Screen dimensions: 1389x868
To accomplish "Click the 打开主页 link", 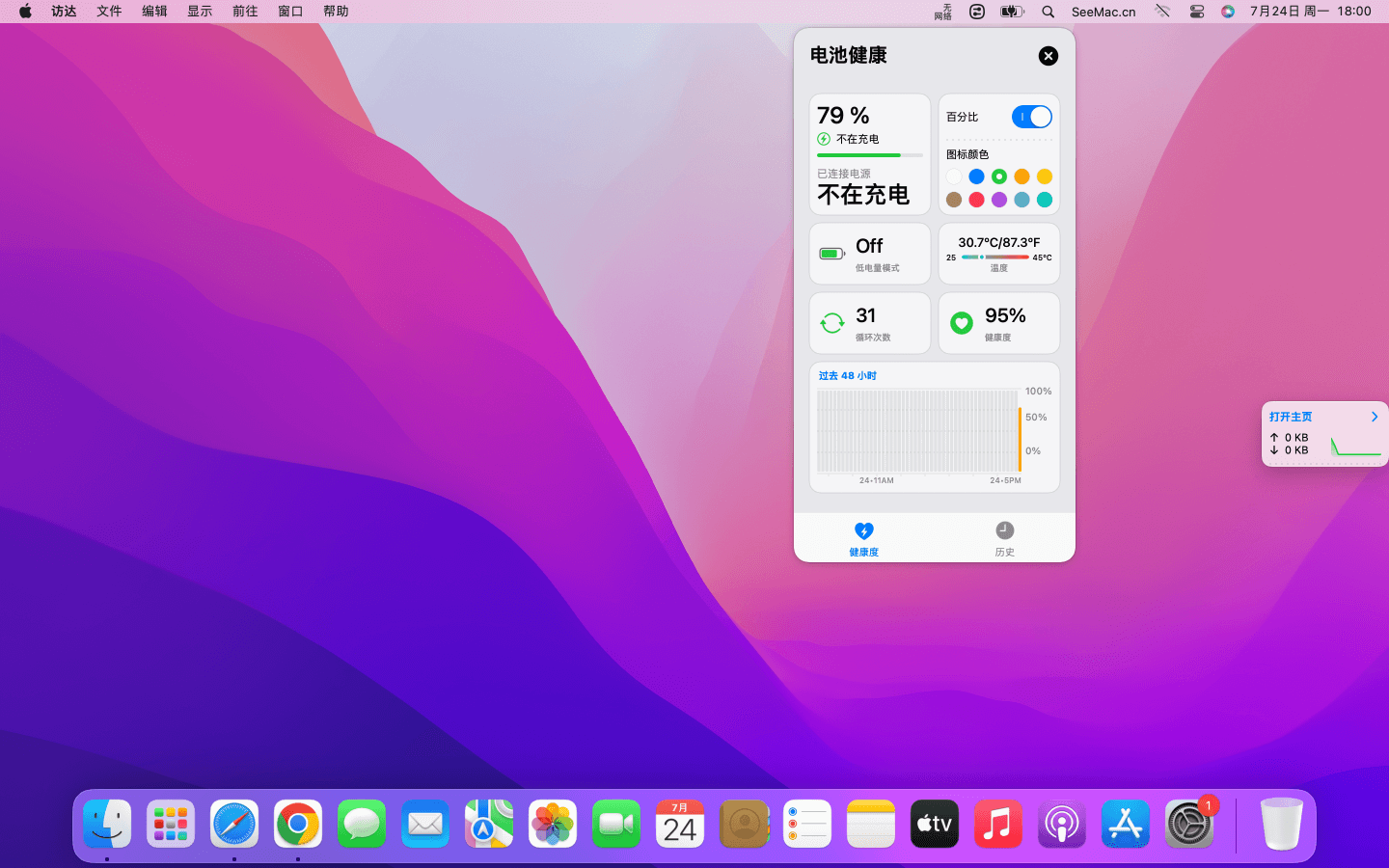I will coord(1291,417).
